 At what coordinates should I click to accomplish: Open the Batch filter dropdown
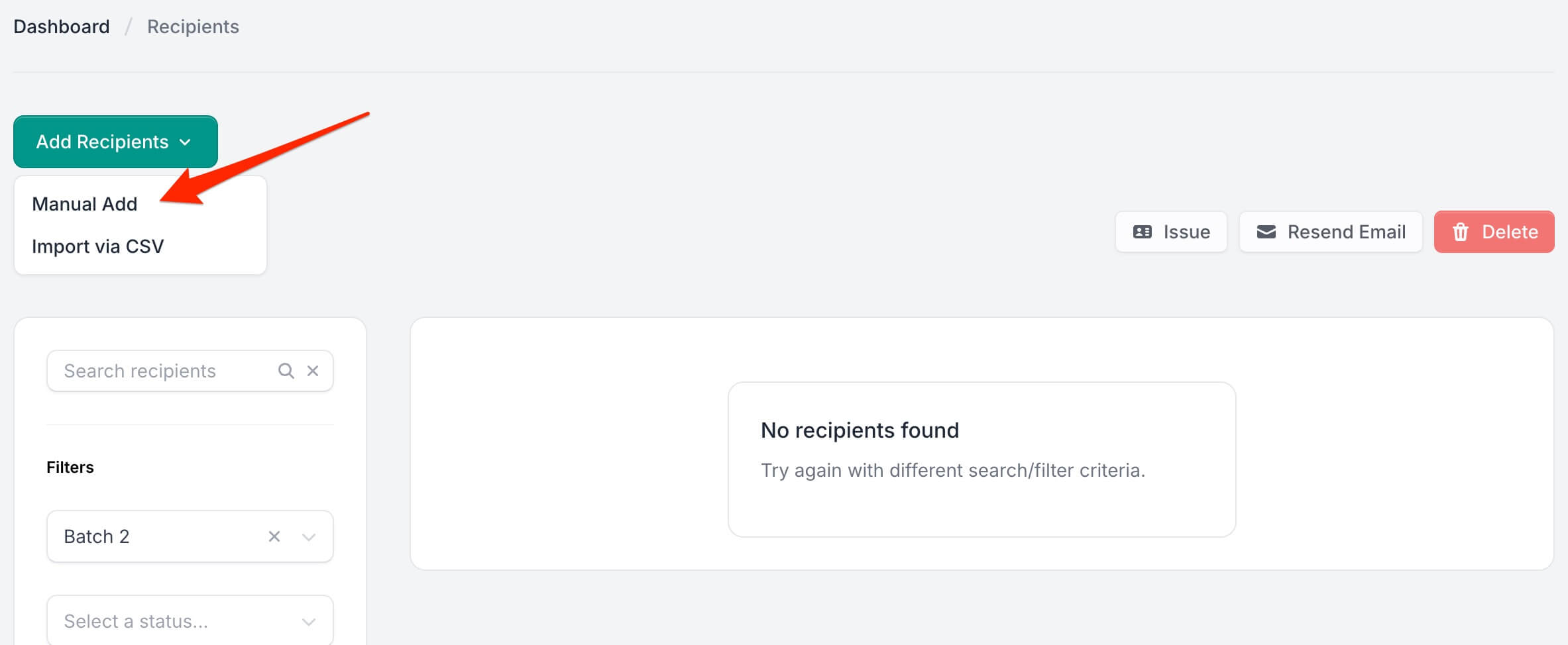159,536
